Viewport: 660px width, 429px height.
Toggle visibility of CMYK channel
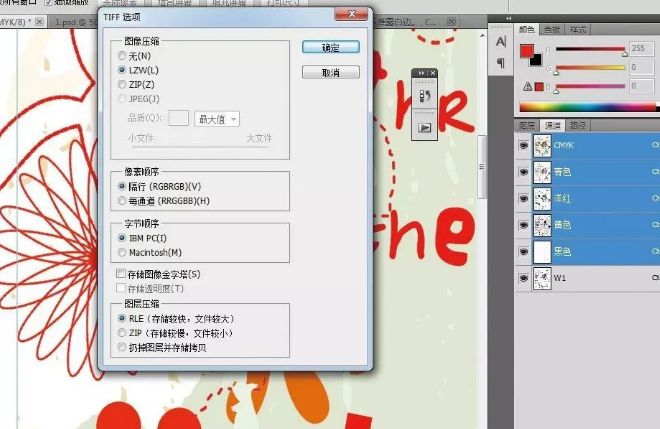tap(523, 146)
